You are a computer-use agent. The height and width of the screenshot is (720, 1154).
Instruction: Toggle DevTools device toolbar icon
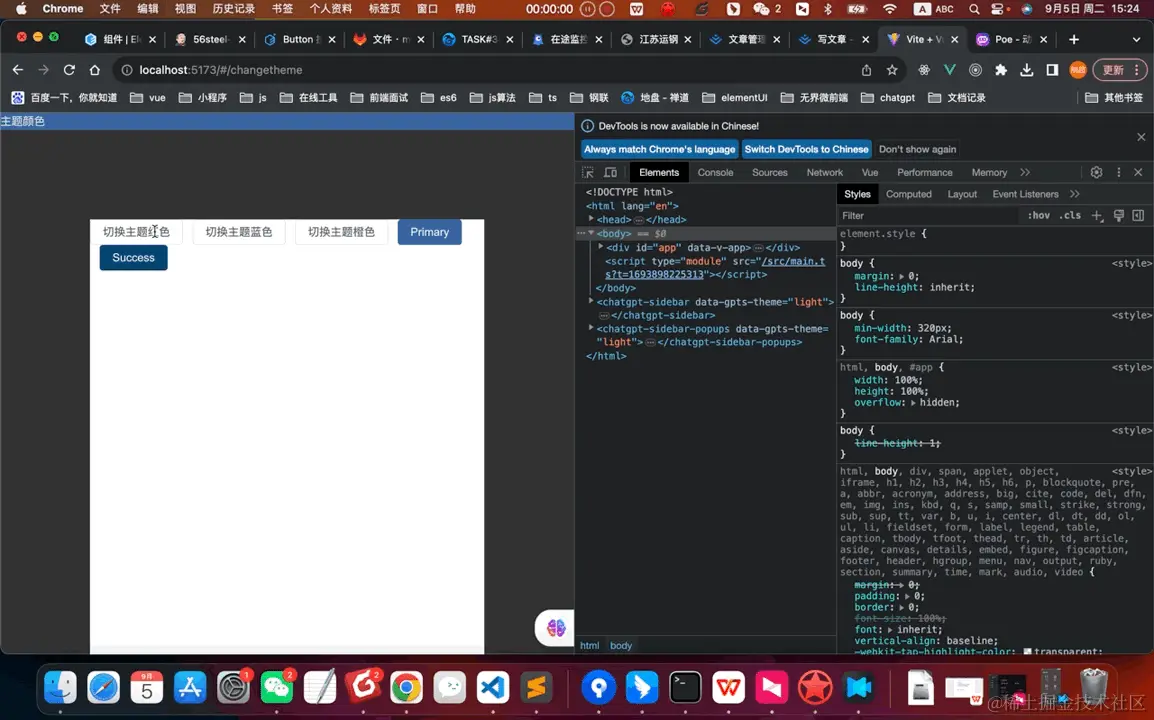(611, 172)
